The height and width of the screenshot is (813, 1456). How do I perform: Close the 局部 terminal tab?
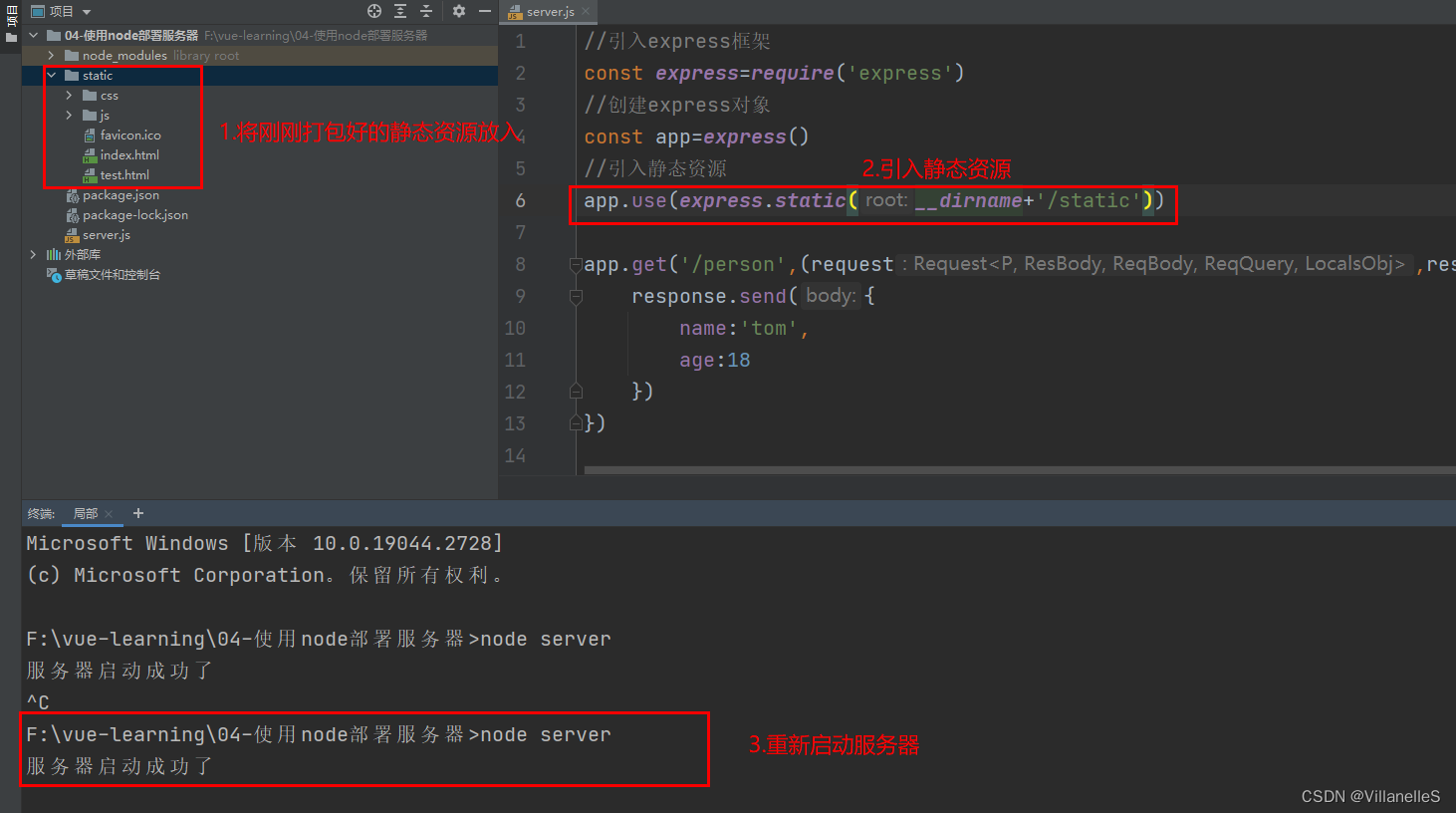click(x=109, y=514)
